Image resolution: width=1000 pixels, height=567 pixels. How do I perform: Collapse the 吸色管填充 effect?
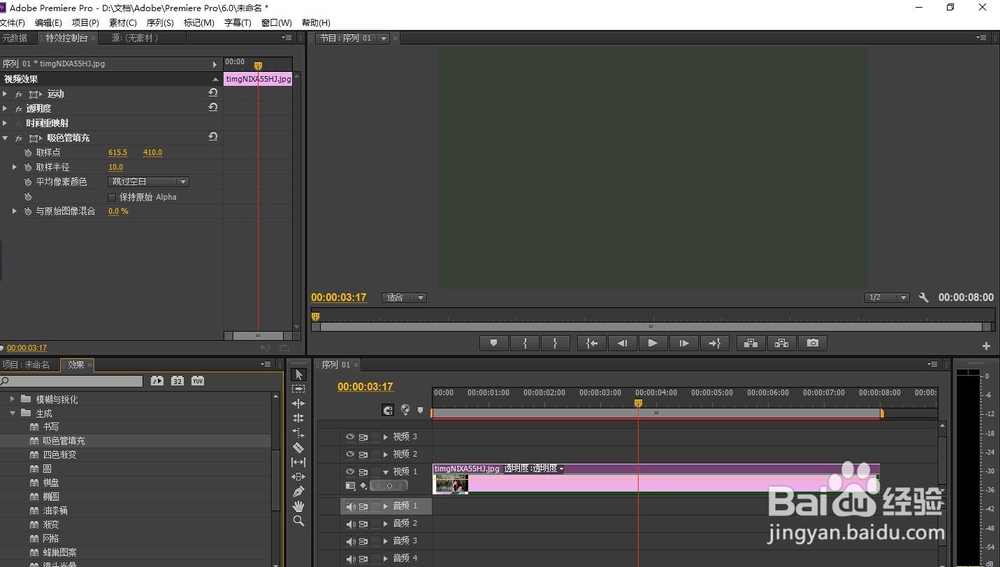pyautogui.click(x=6, y=138)
